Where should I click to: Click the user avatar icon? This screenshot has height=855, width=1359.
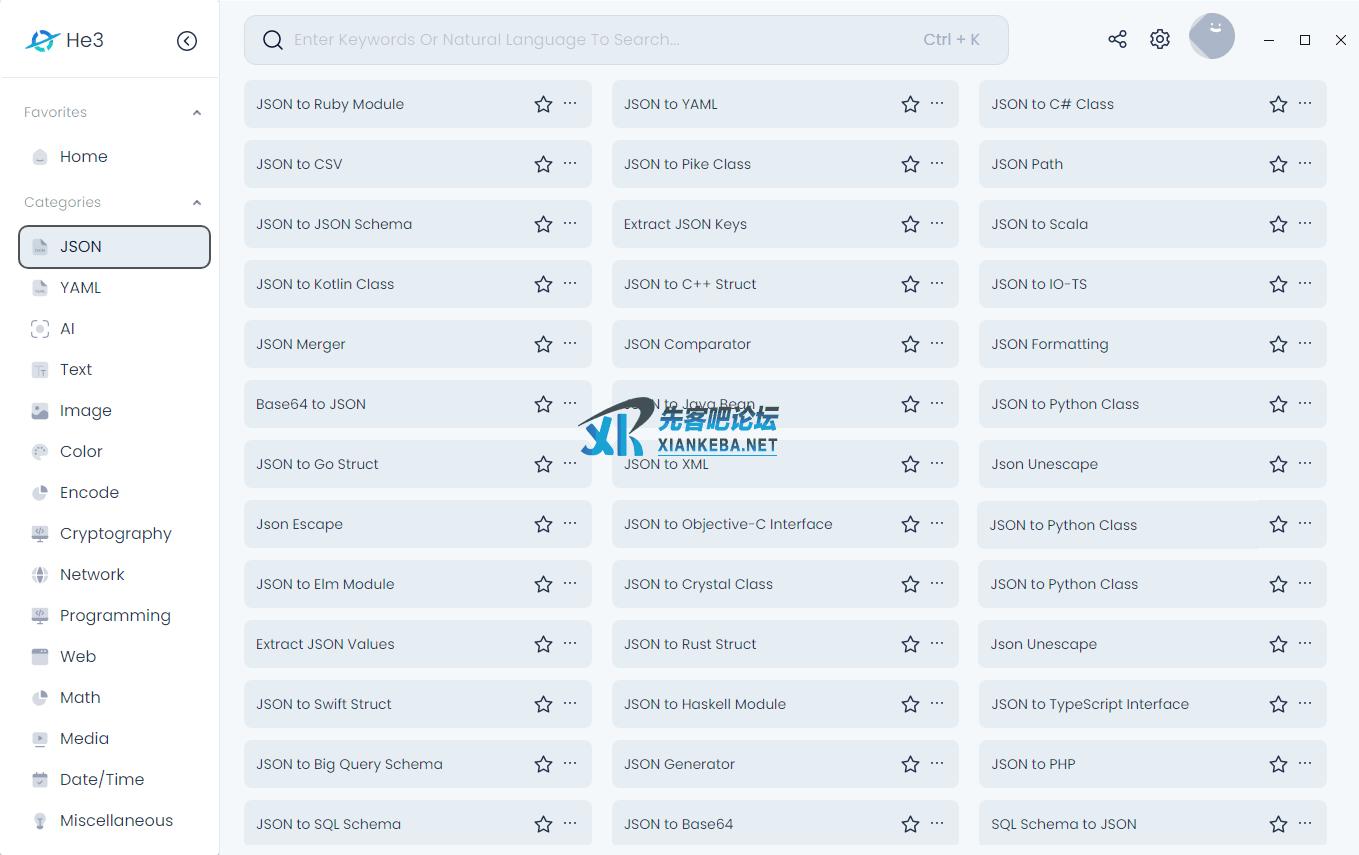1211,37
